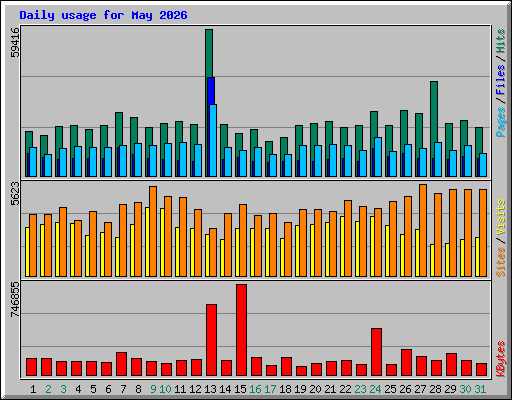Click the cyan pages bar on day 13

coord(213,140)
